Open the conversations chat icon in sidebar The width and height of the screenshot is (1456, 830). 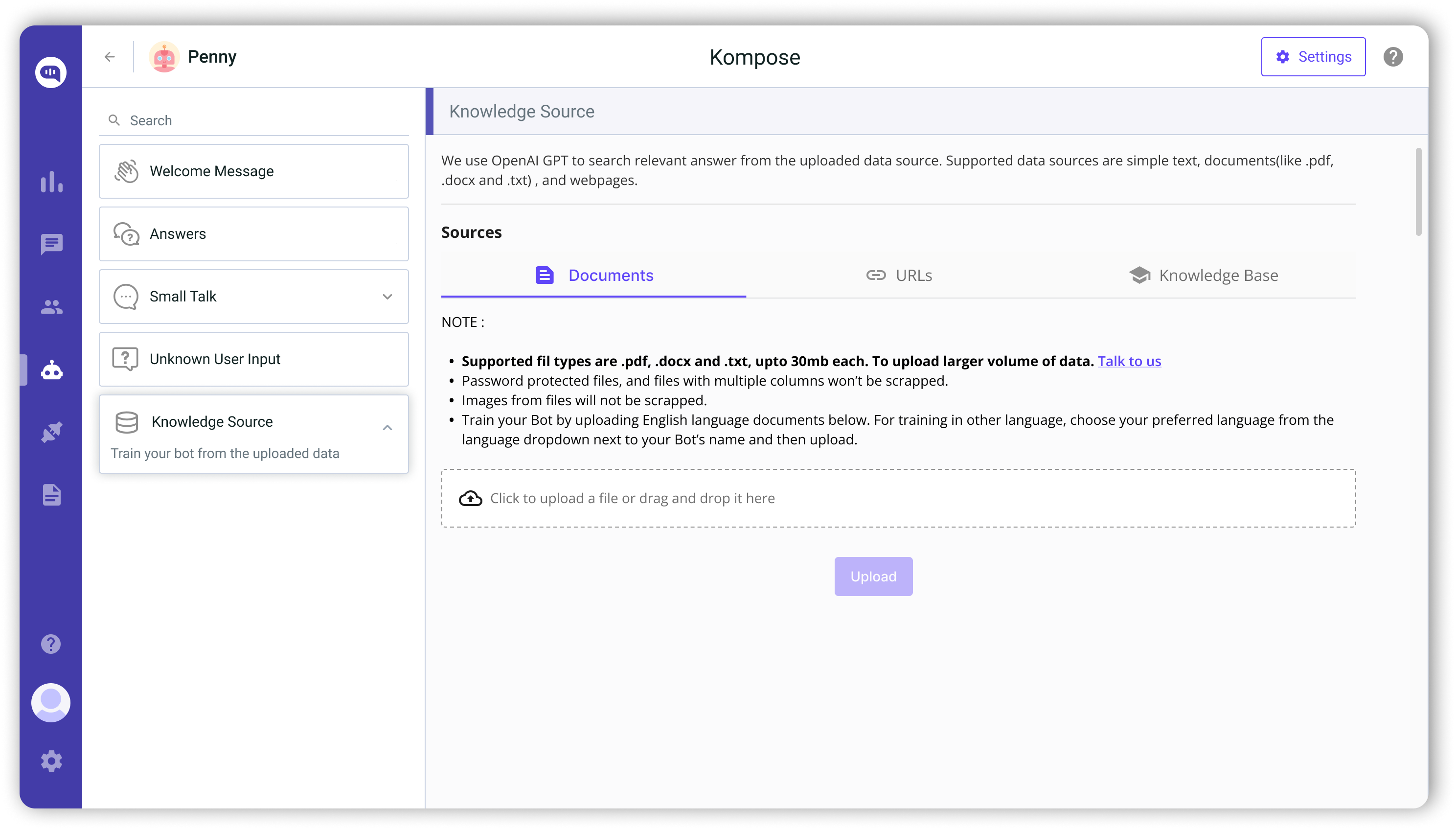51,245
